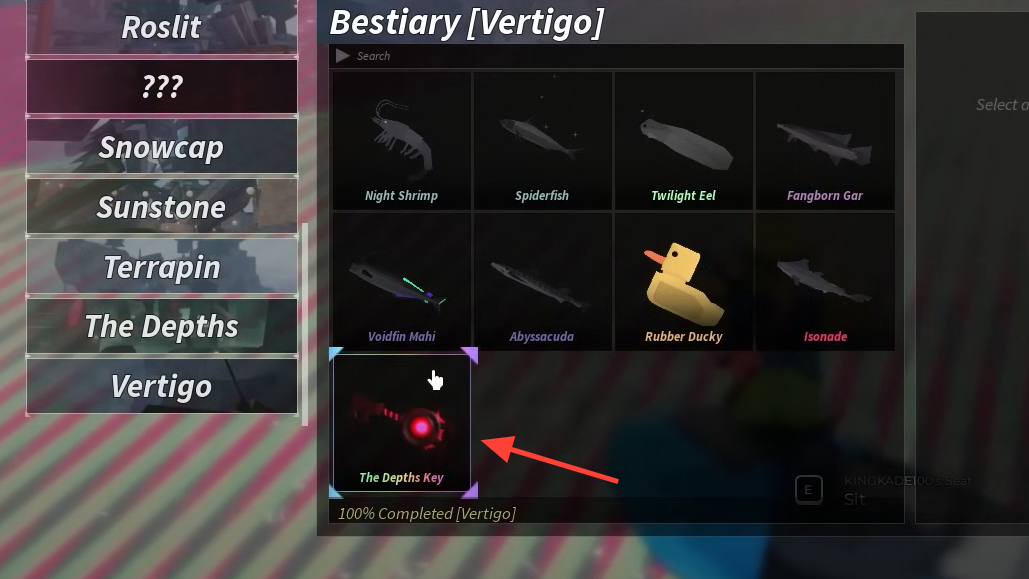Image resolution: width=1029 pixels, height=579 pixels.
Task: Choose the Twilight Eel fish card
Action: [683, 140]
